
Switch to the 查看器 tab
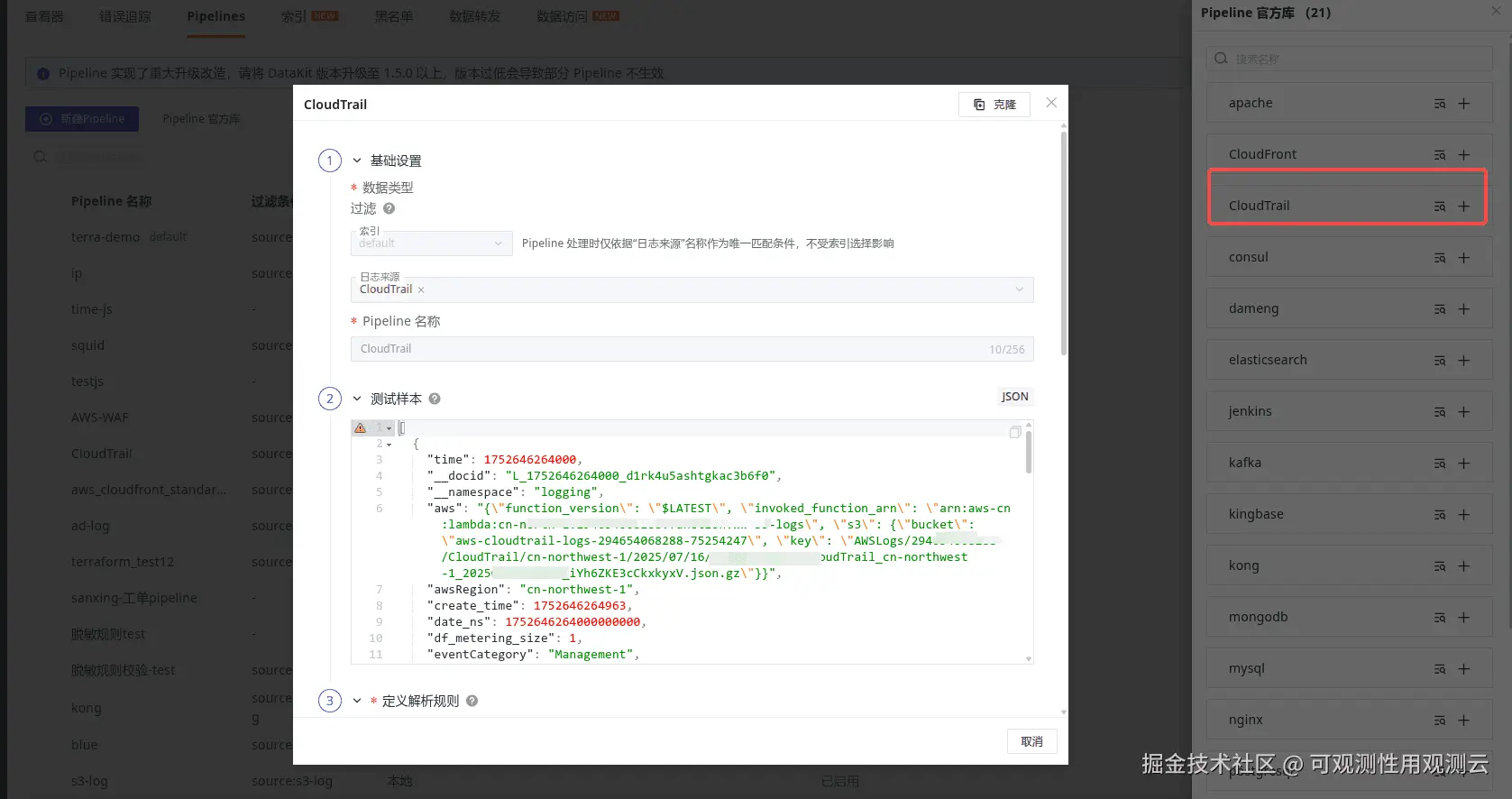point(44,16)
